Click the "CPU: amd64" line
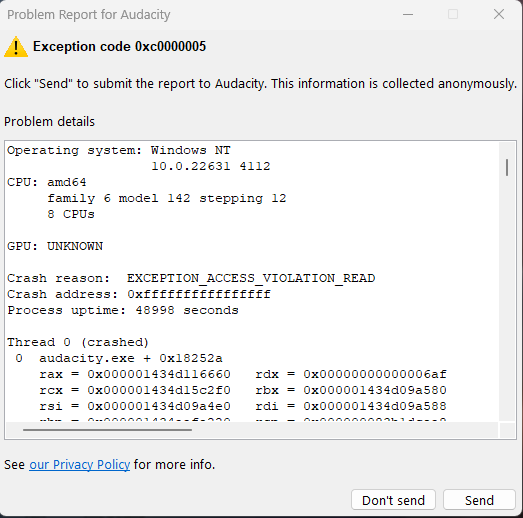 [x=47, y=182]
